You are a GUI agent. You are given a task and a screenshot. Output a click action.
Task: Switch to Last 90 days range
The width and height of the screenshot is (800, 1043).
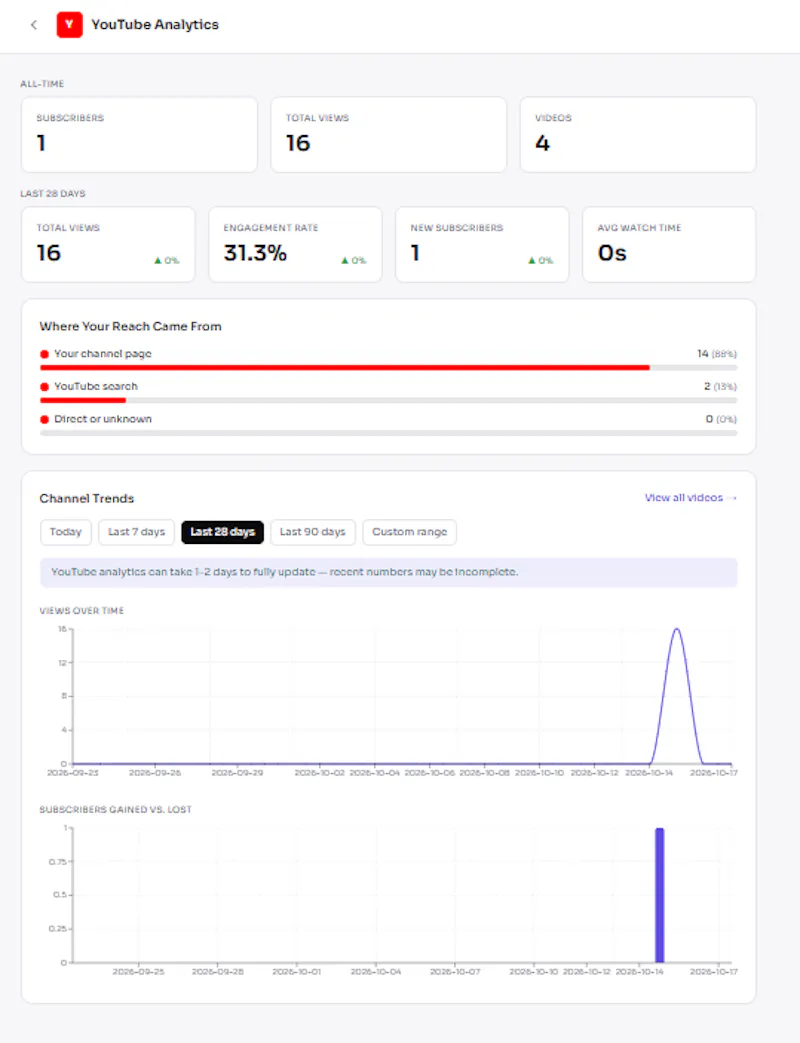313,532
